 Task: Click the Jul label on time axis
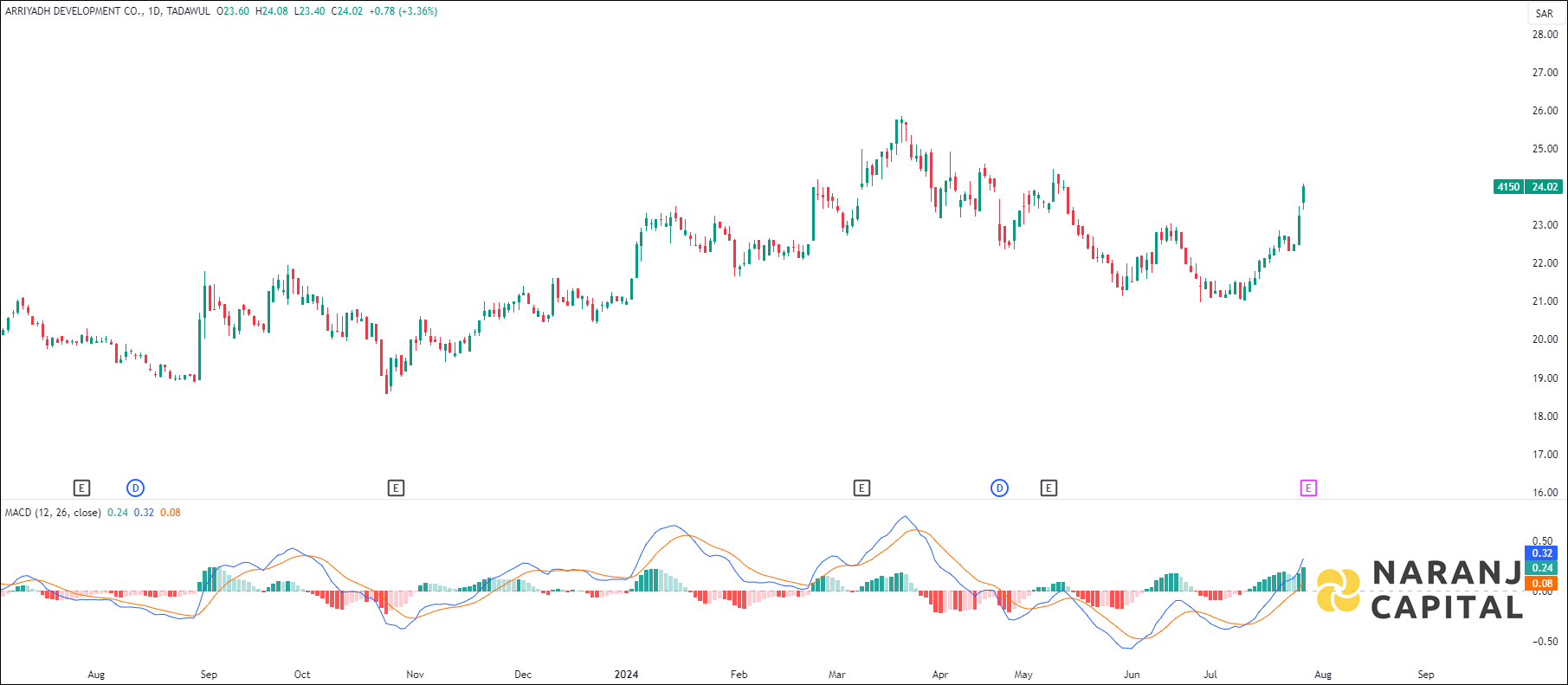point(1210,675)
